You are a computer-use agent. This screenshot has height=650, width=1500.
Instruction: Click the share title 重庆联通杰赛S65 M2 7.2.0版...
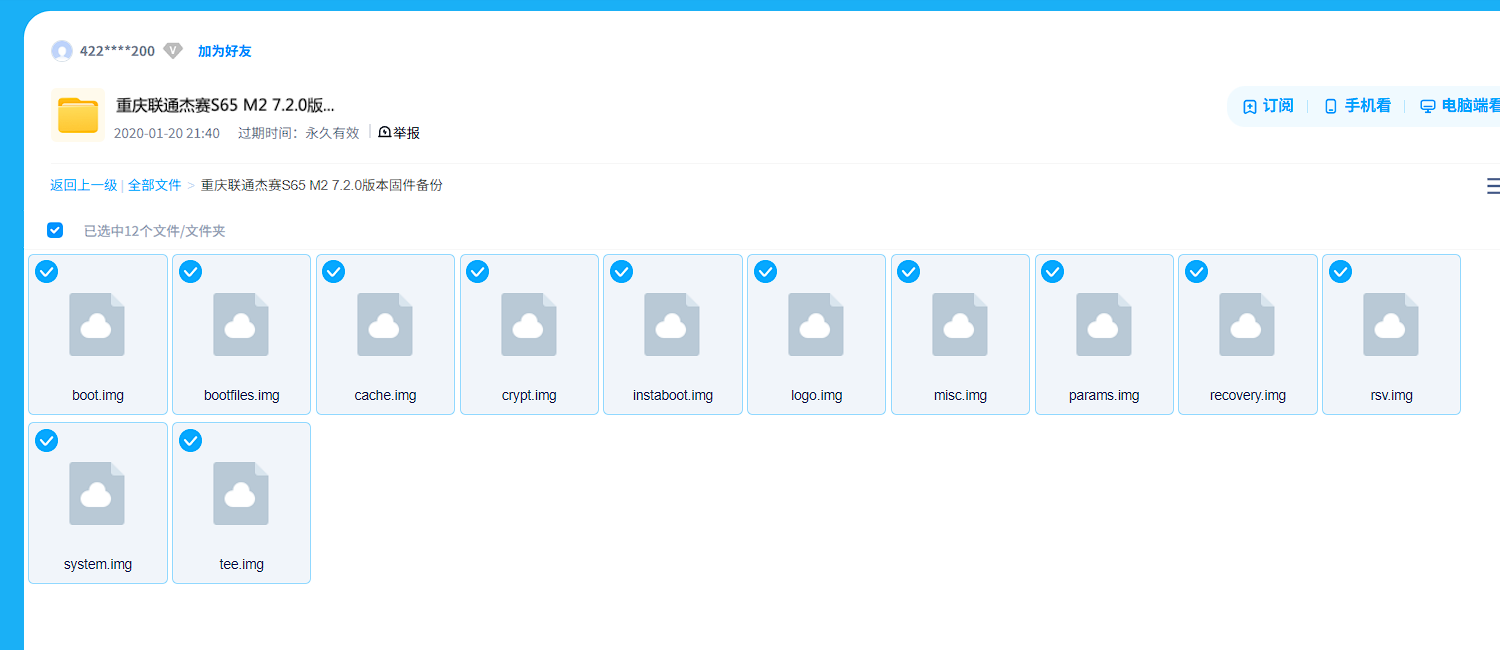pyautogui.click(x=225, y=105)
